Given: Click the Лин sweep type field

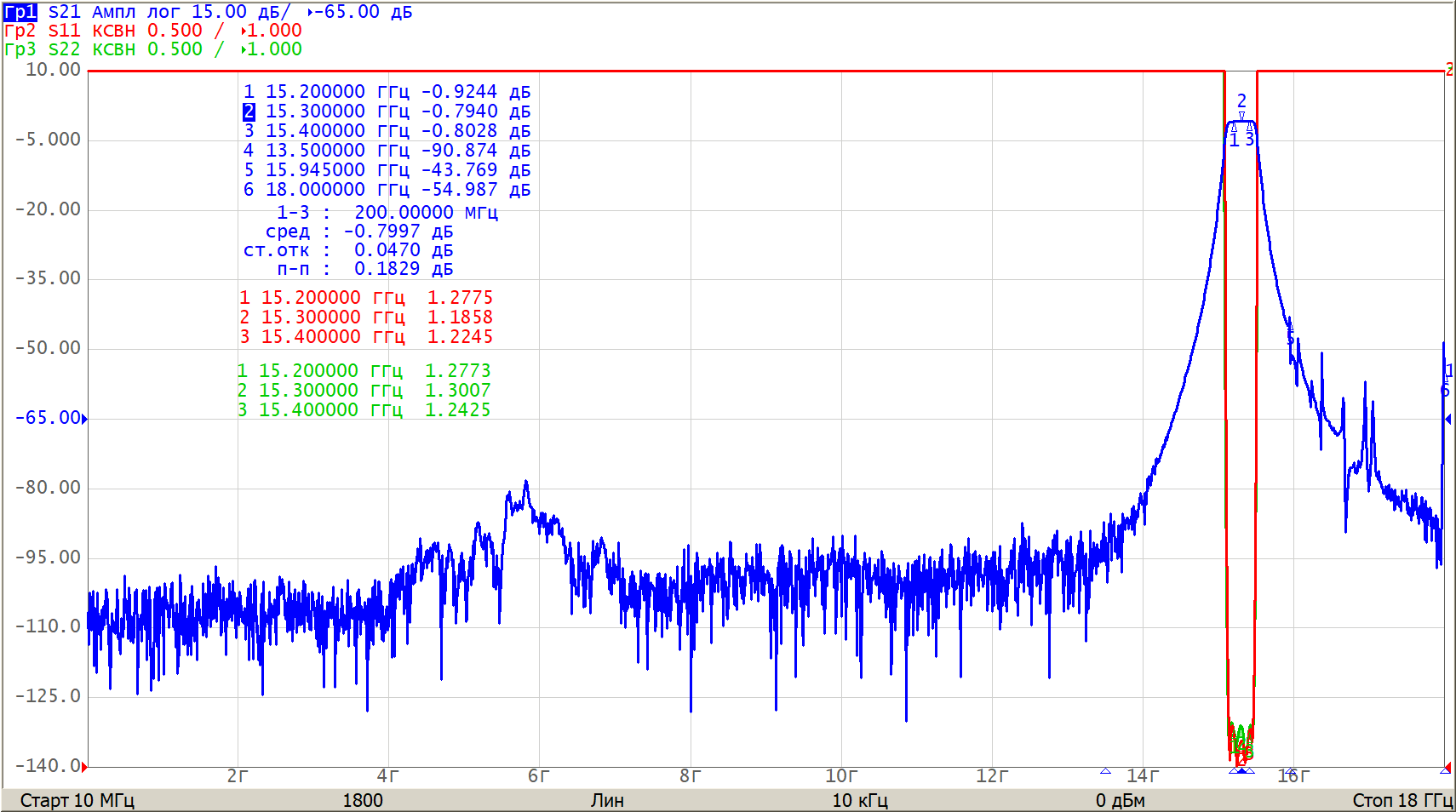Looking at the screenshot, I should pyautogui.click(x=607, y=800).
